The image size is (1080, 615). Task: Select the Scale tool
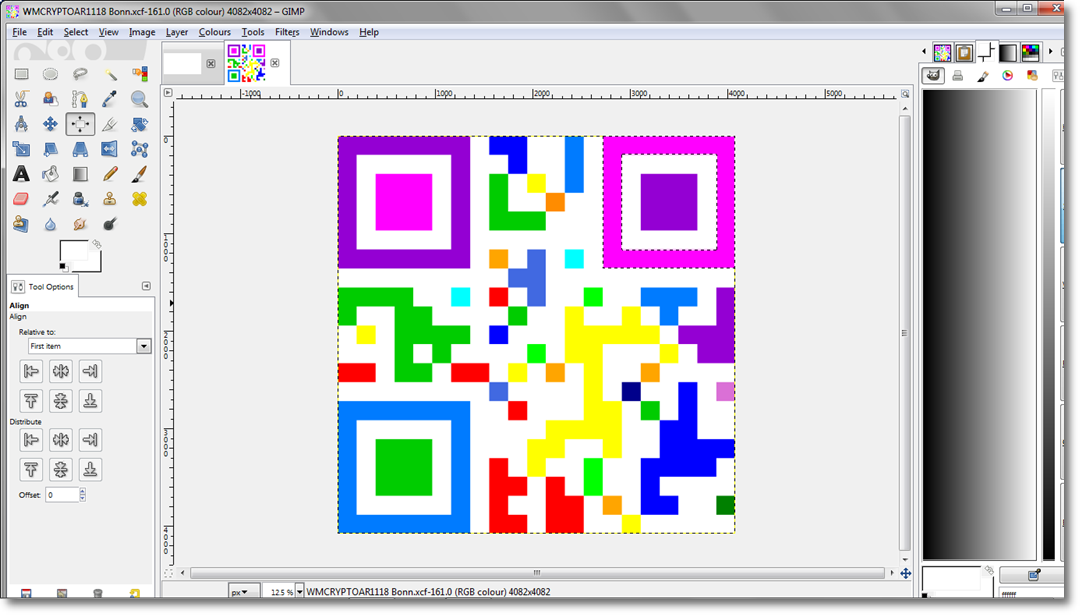(x=21, y=149)
